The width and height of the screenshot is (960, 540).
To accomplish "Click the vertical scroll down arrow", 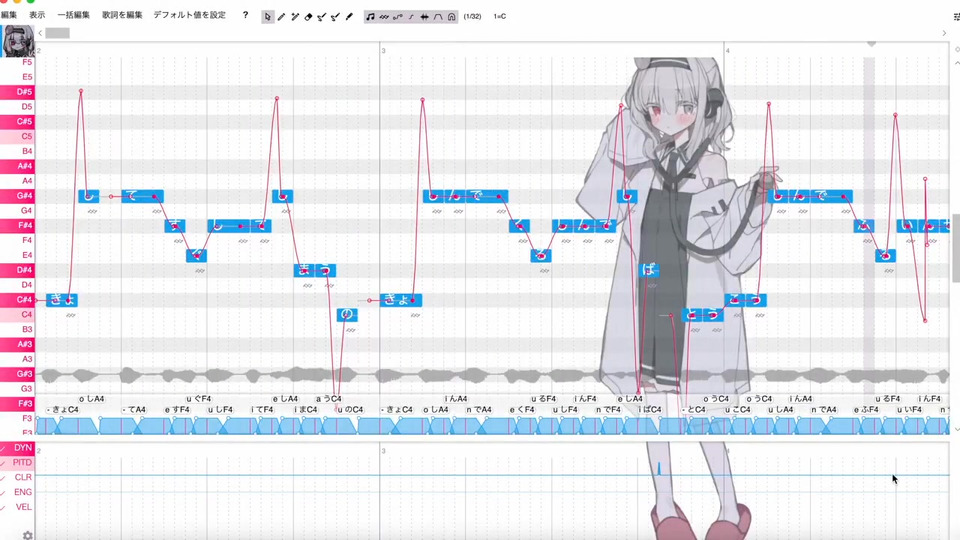I will 957,430.
